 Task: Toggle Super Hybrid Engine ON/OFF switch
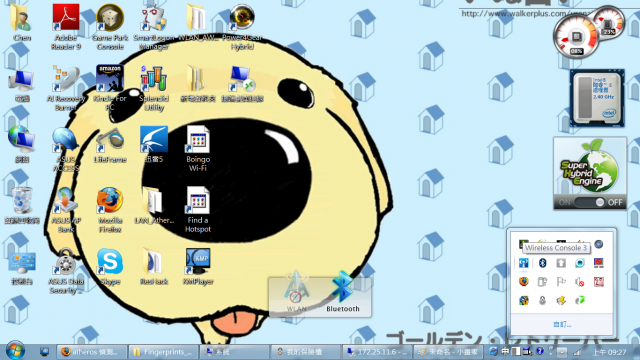589,202
